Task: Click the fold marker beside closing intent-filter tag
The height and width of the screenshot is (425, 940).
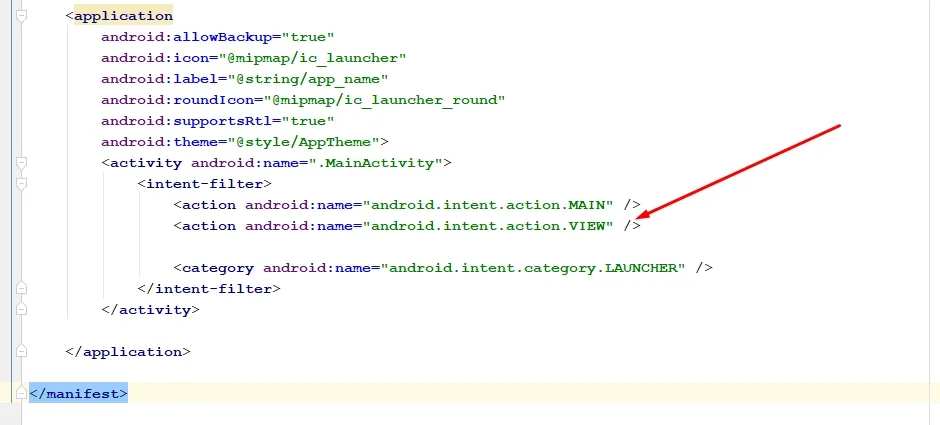Action: click(21, 288)
